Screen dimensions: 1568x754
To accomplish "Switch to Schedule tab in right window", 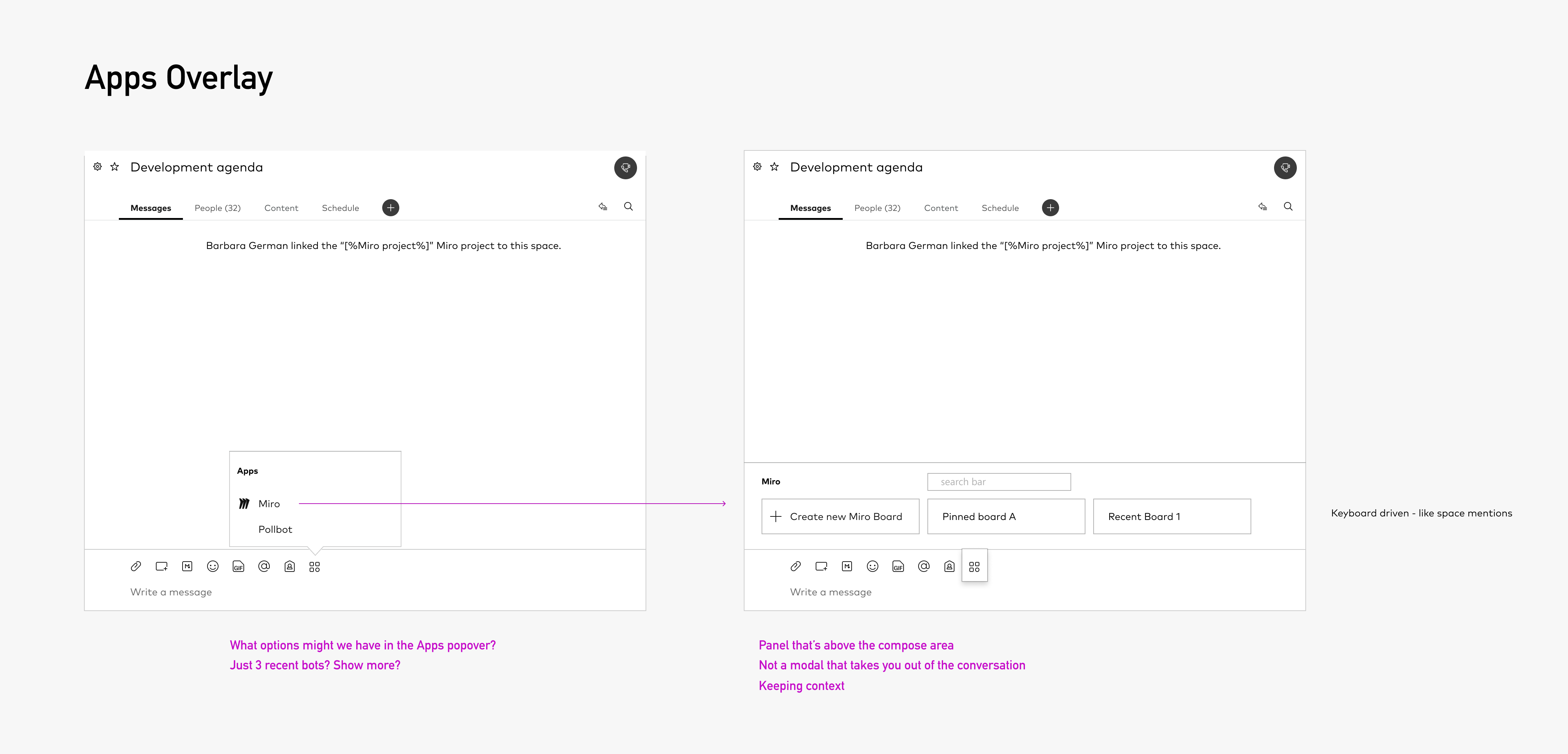I will [x=999, y=207].
